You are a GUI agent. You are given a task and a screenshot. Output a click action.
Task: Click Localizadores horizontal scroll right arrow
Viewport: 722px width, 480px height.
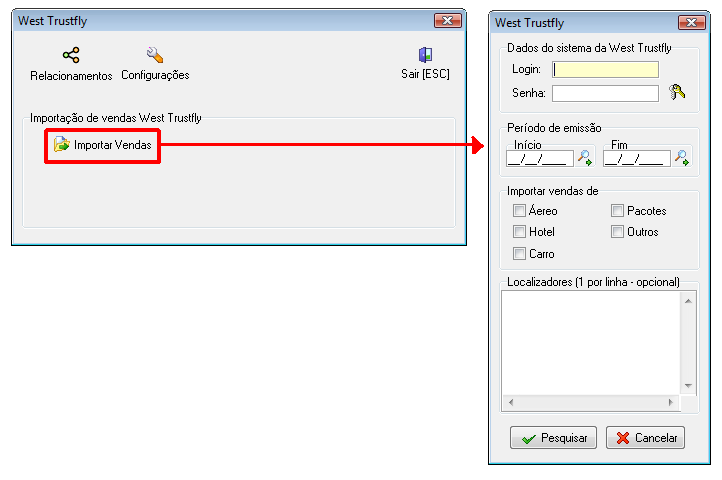[x=671, y=402]
